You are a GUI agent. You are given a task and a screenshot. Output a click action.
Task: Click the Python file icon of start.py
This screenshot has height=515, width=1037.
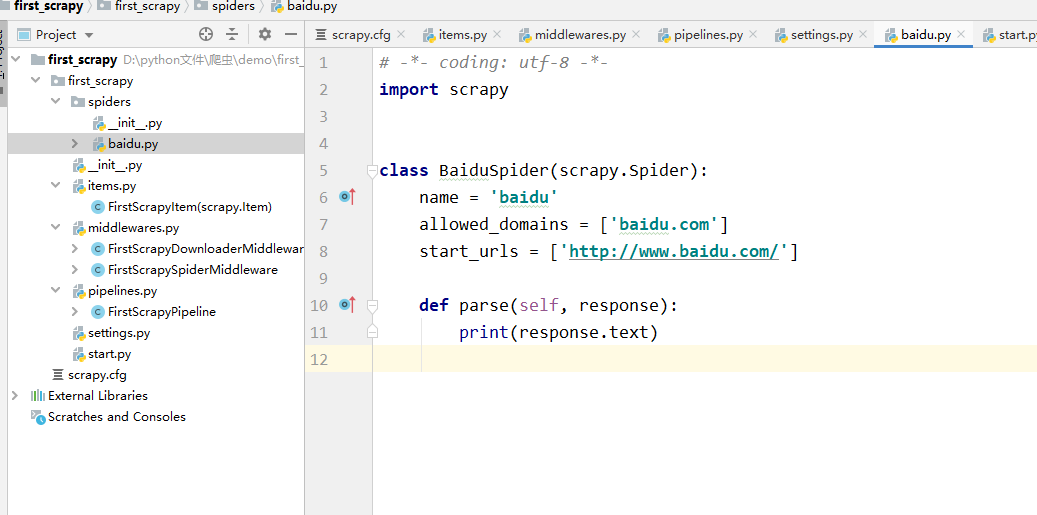(x=79, y=354)
